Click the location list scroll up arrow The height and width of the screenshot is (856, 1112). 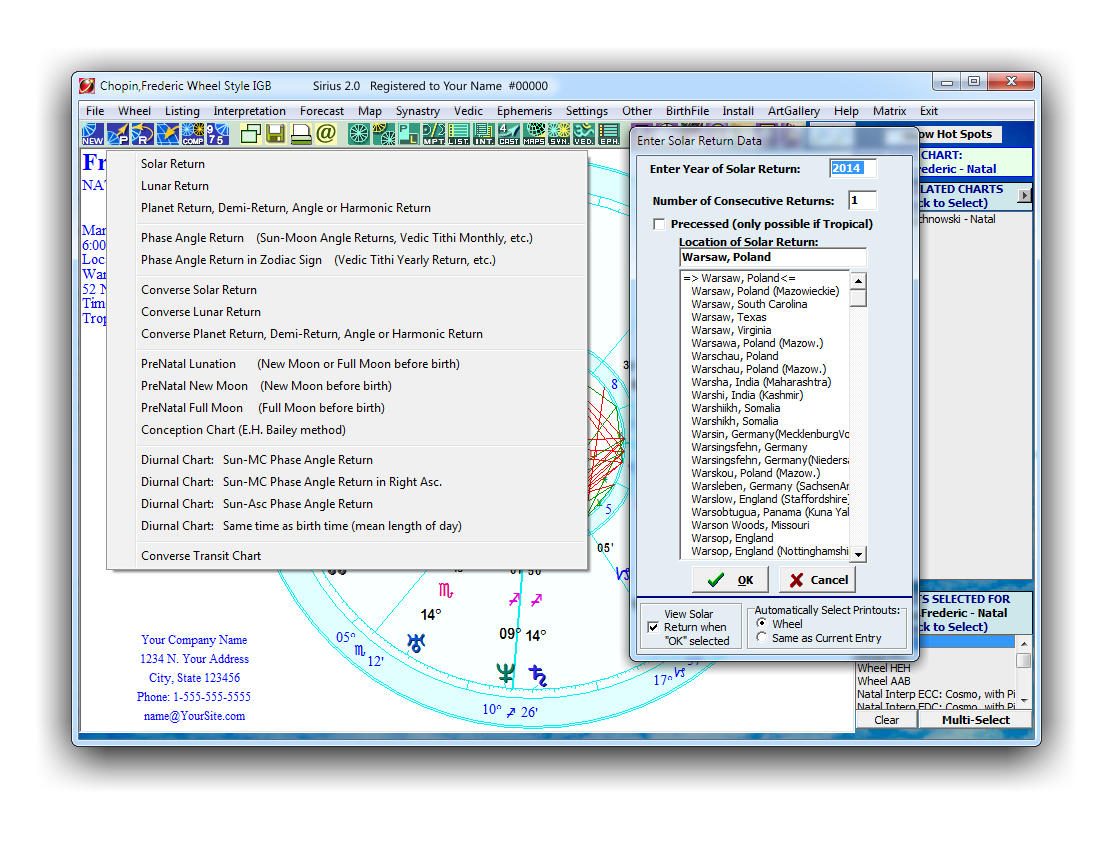point(858,281)
